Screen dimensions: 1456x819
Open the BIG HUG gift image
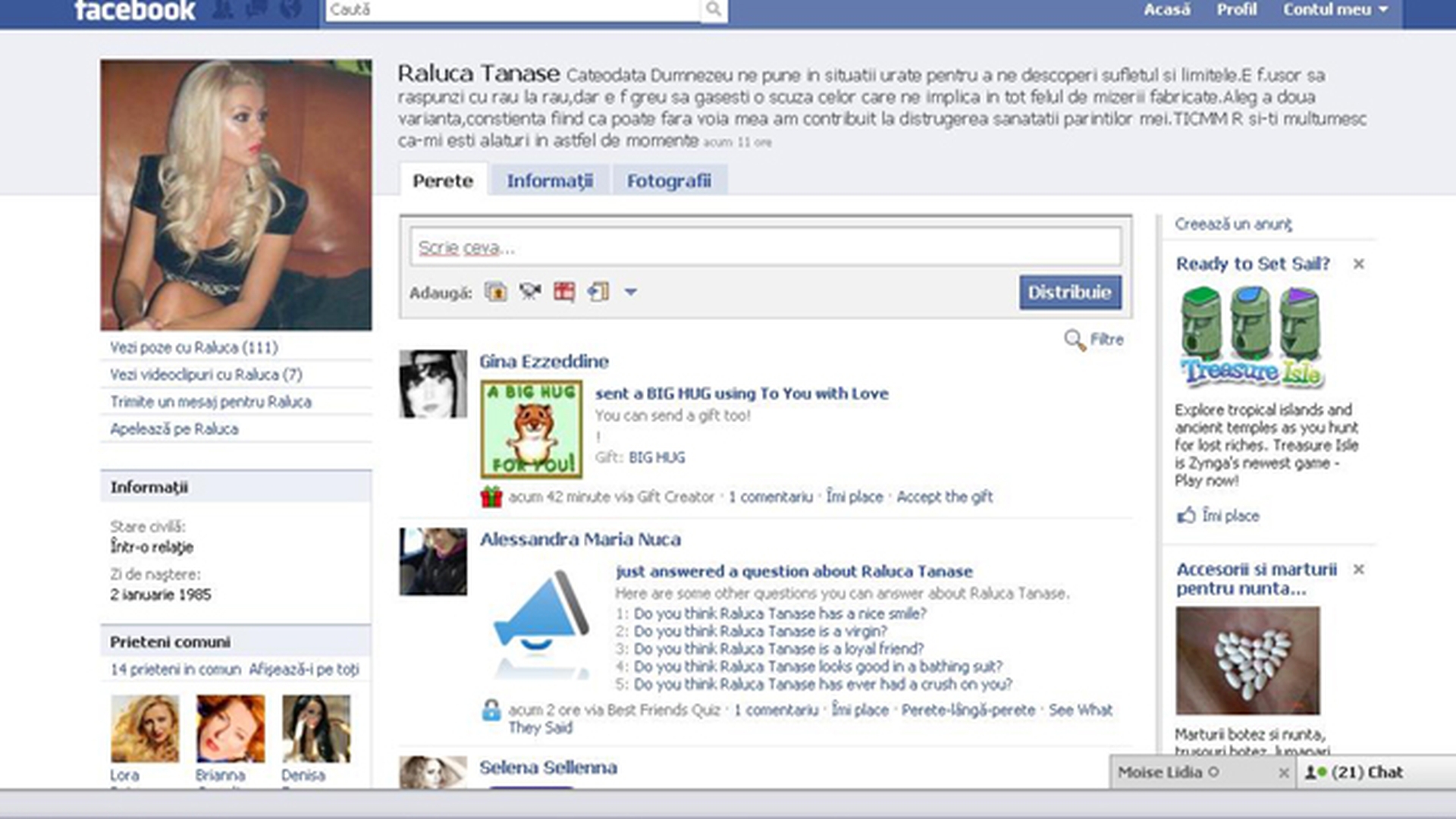click(532, 429)
